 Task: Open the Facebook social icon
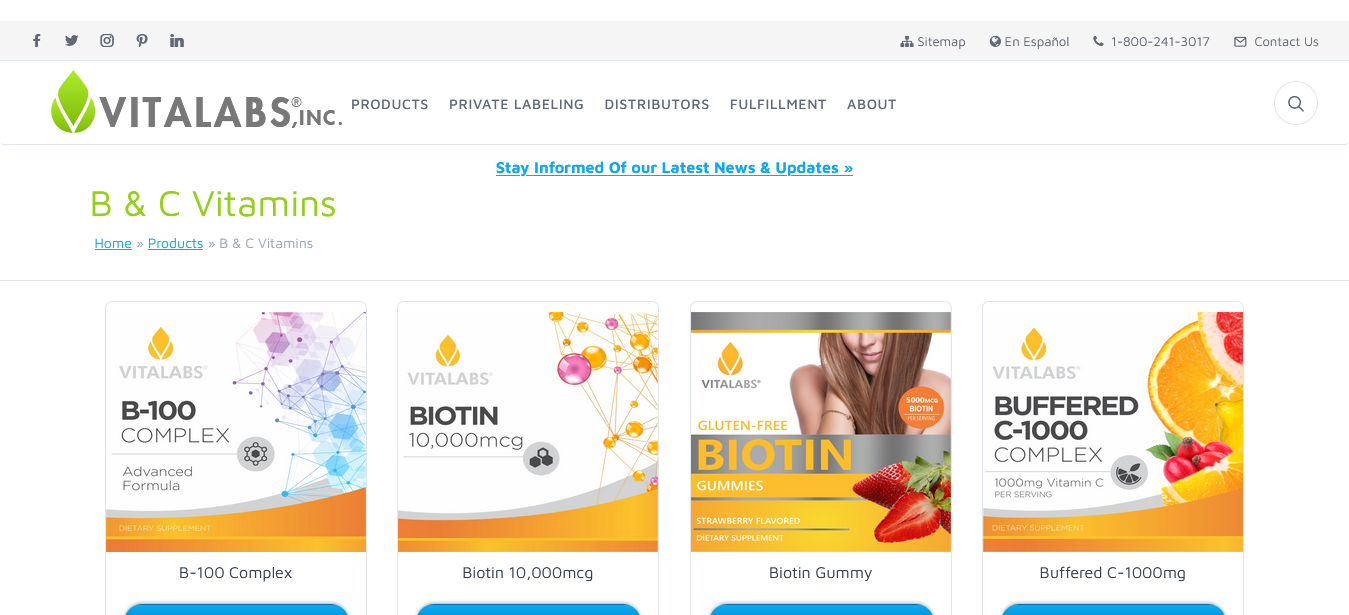pyautogui.click(x=37, y=41)
